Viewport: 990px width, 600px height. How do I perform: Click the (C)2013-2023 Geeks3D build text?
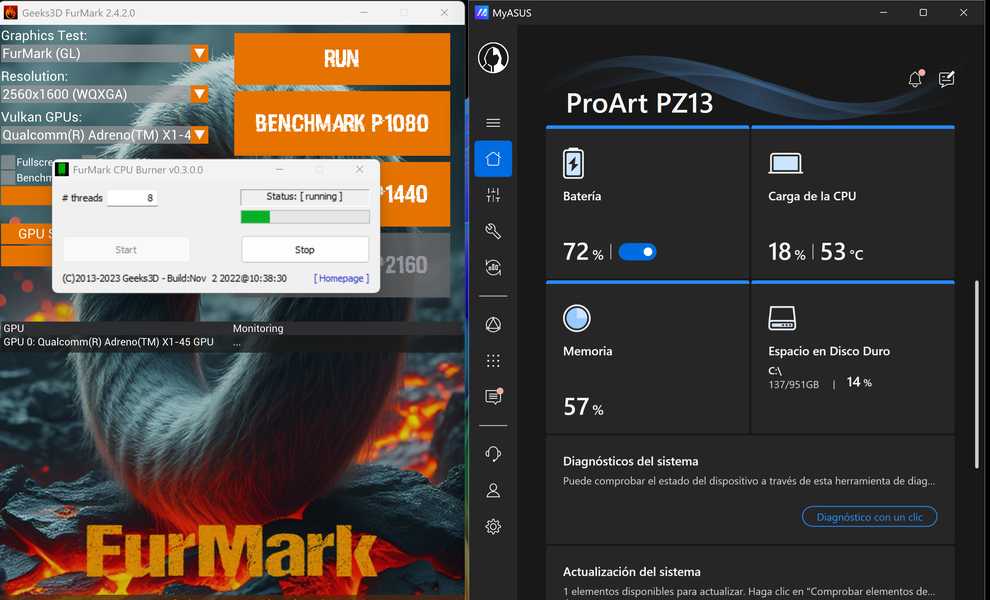[x=174, y=279]
